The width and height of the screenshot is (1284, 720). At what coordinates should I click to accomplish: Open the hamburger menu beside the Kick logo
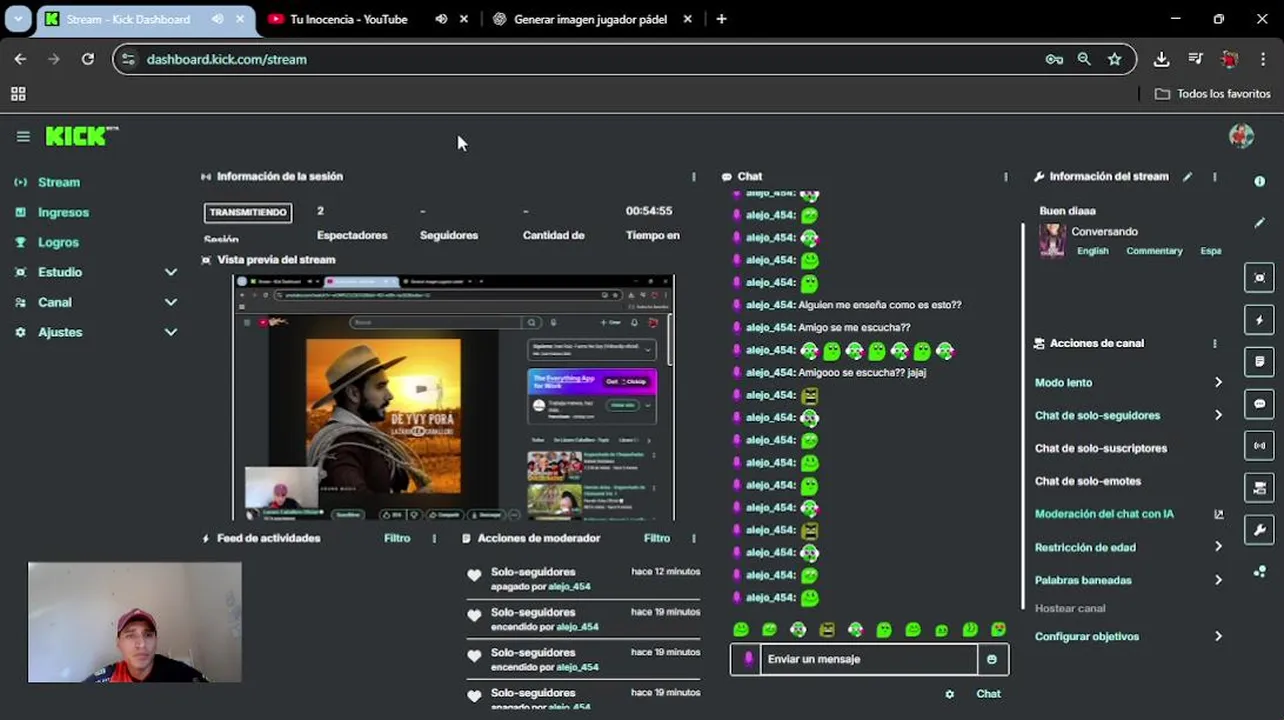[23, 137]
